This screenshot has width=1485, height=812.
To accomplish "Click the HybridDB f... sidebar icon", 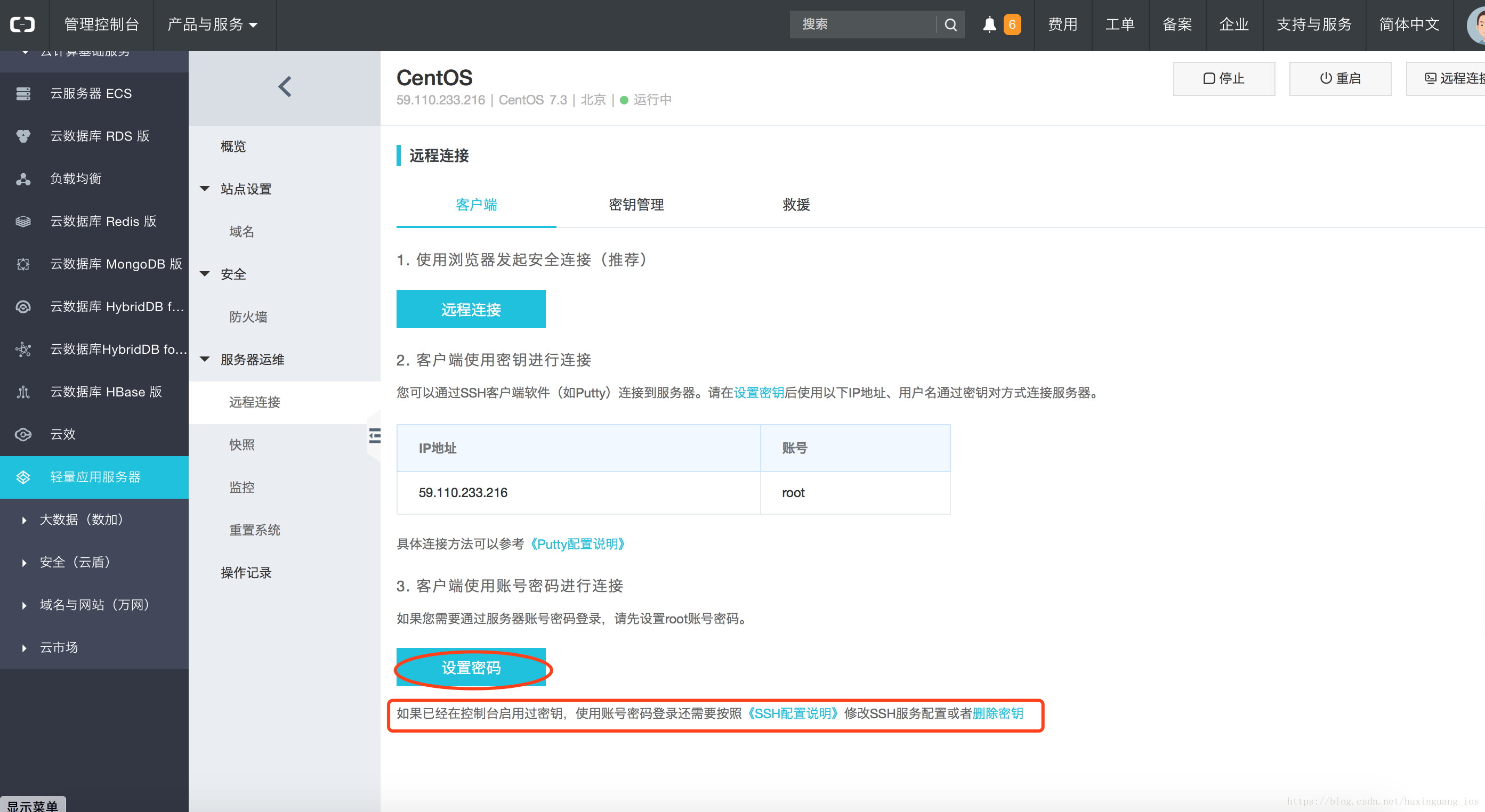I will point(23,306).
